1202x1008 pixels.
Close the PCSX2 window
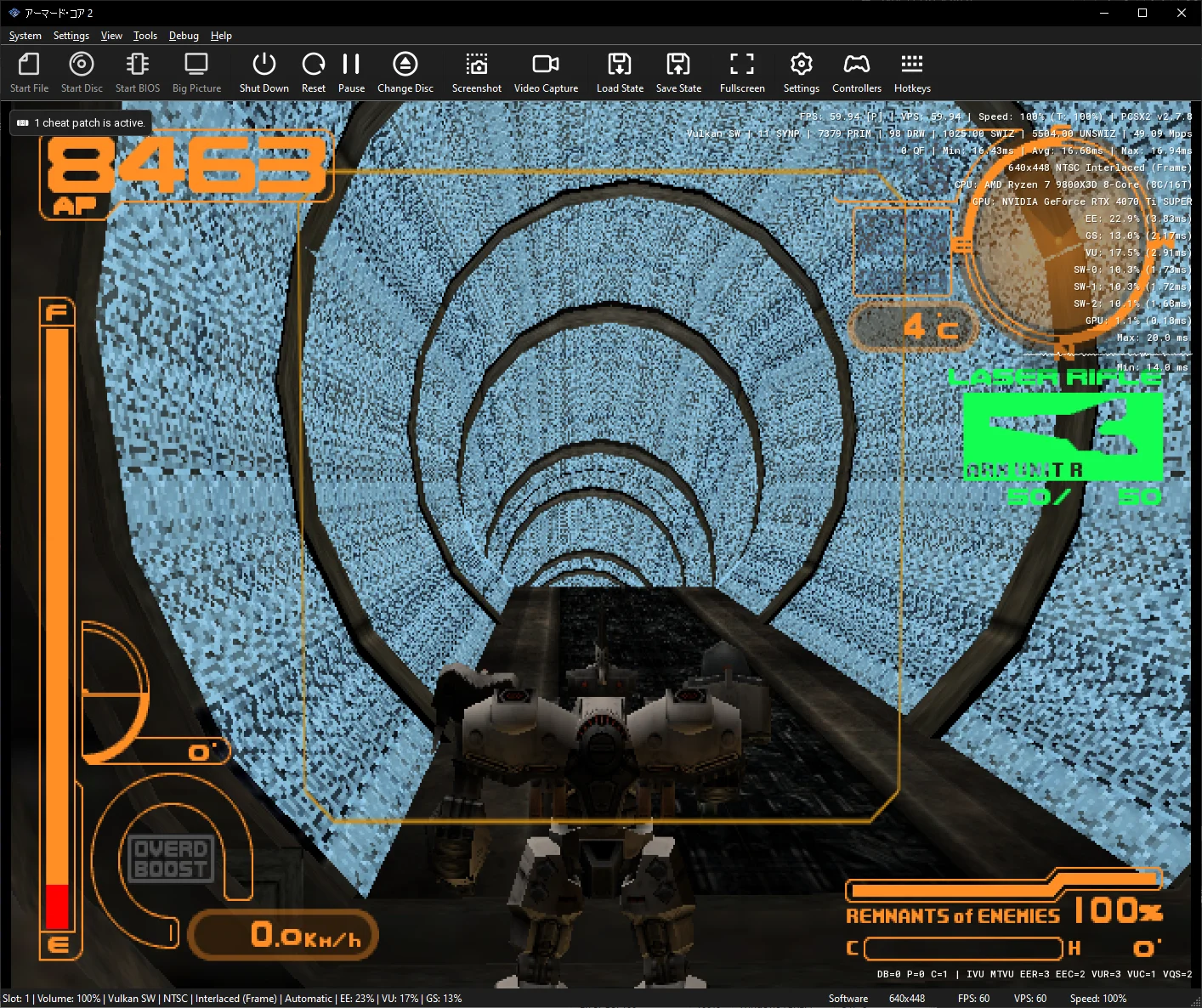pos(1182,13)
